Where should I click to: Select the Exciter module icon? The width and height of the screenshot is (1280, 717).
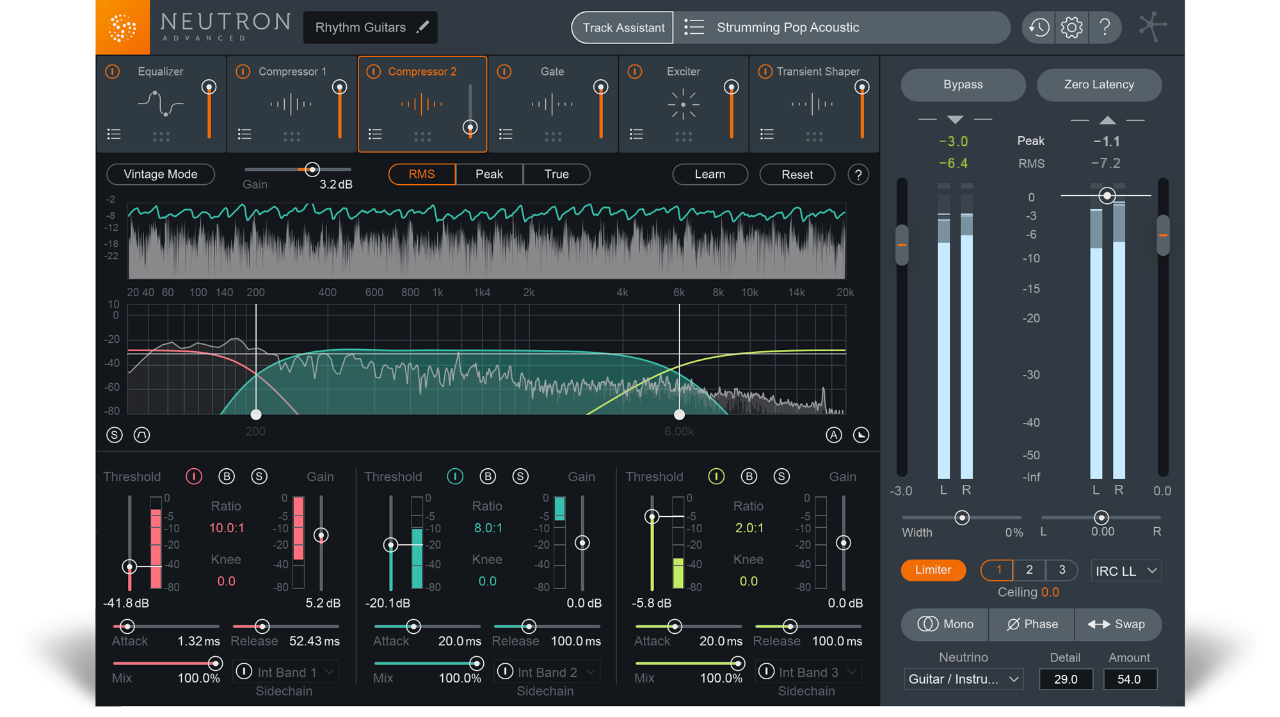[x=683, y=103]
